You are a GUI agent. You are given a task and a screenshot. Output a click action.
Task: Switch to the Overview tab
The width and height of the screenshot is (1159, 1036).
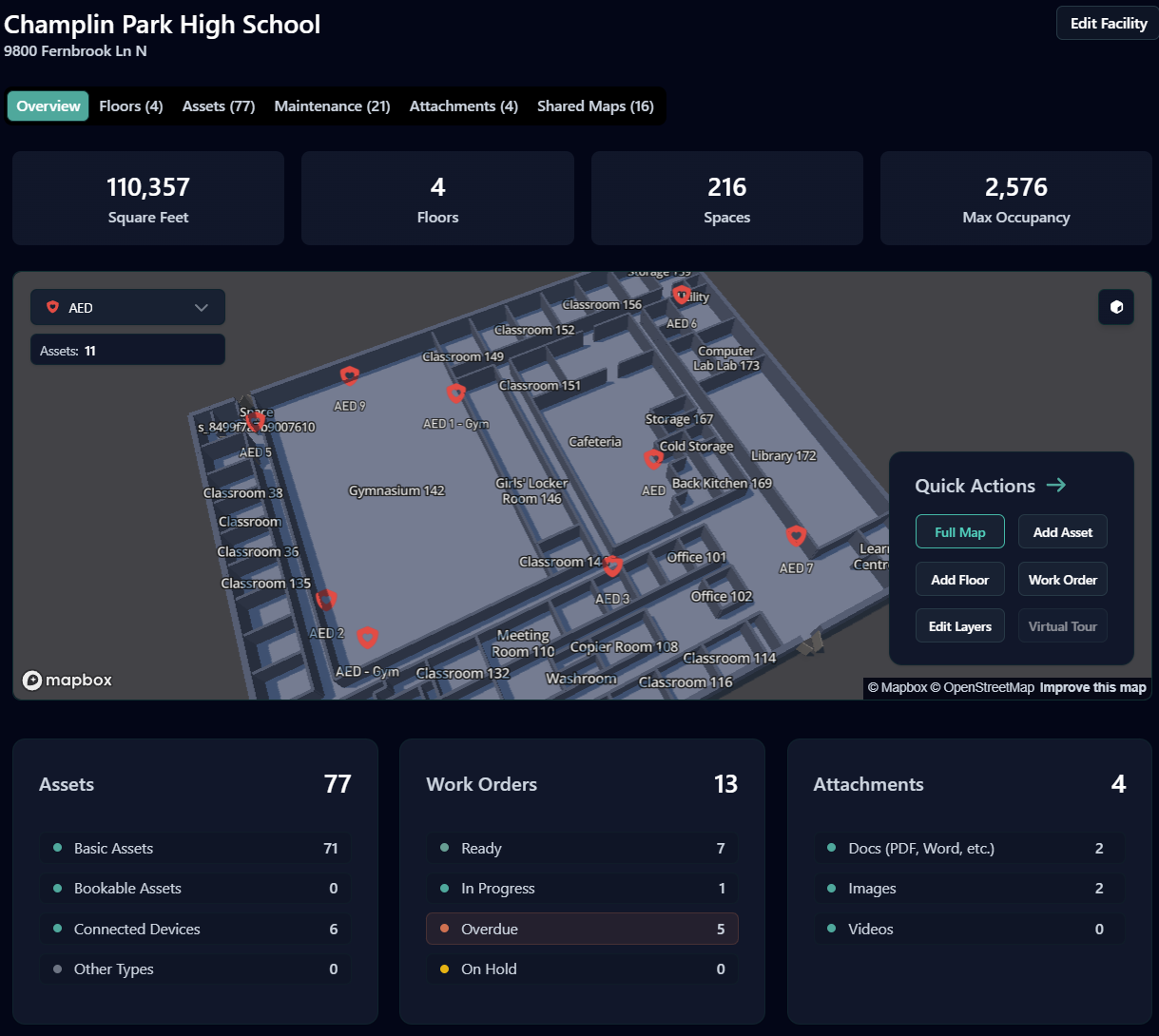[x=48, y=106]
